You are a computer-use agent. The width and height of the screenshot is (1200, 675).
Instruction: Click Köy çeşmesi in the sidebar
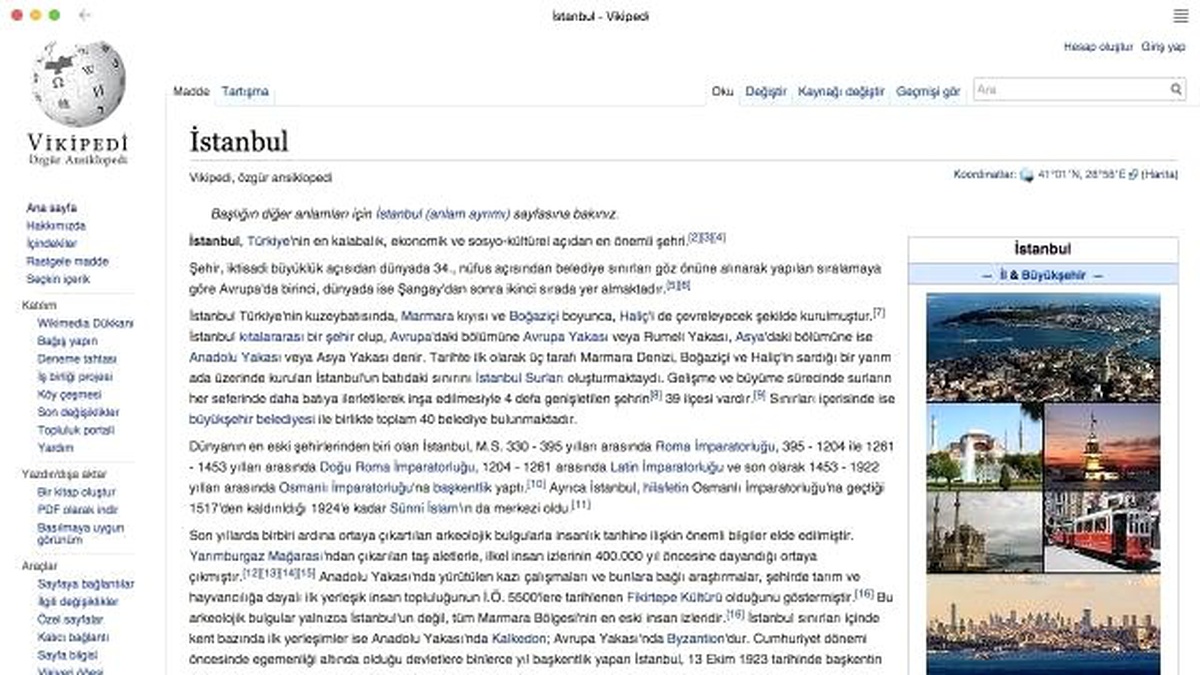click(x=69, y=395)
